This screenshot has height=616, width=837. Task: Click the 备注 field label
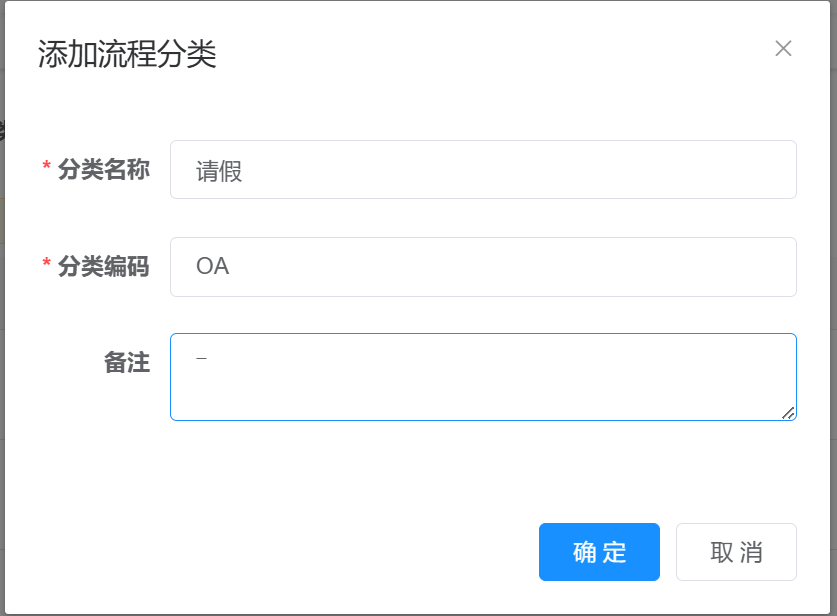point(127,363)
